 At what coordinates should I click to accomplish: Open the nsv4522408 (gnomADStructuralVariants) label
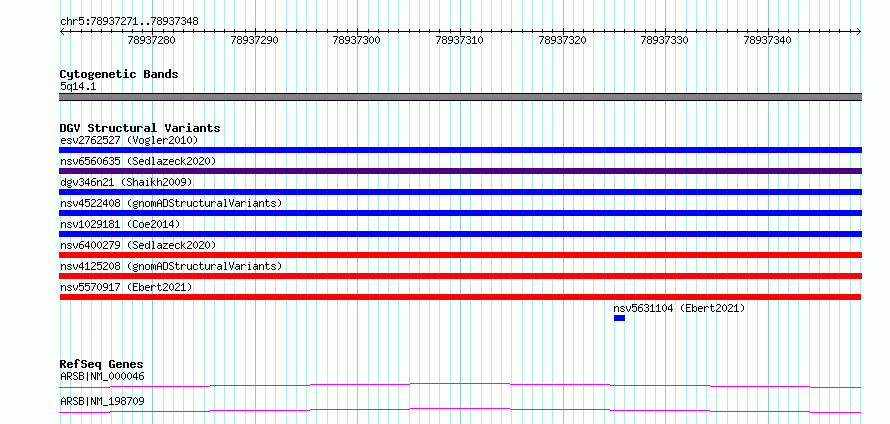[171, 203]
